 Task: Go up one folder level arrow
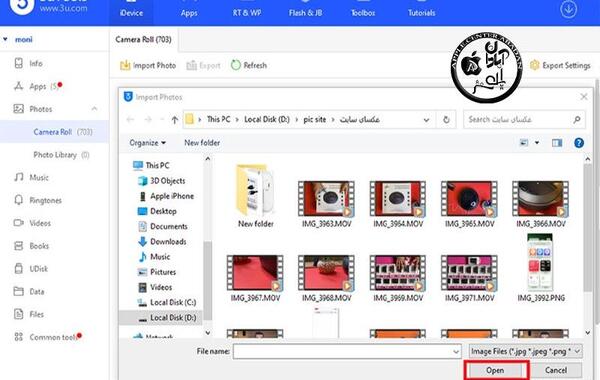tap(174, 120)
